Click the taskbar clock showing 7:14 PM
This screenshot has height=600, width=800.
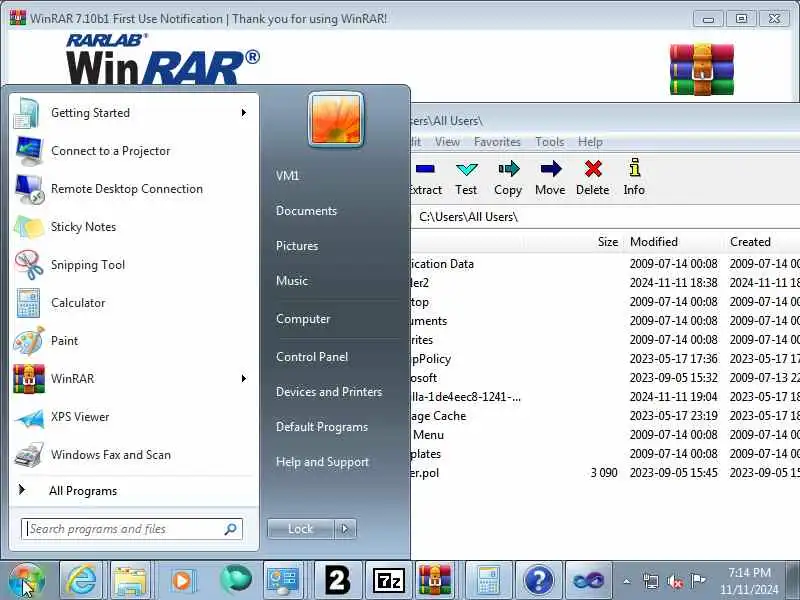click(x=749, y=581)
